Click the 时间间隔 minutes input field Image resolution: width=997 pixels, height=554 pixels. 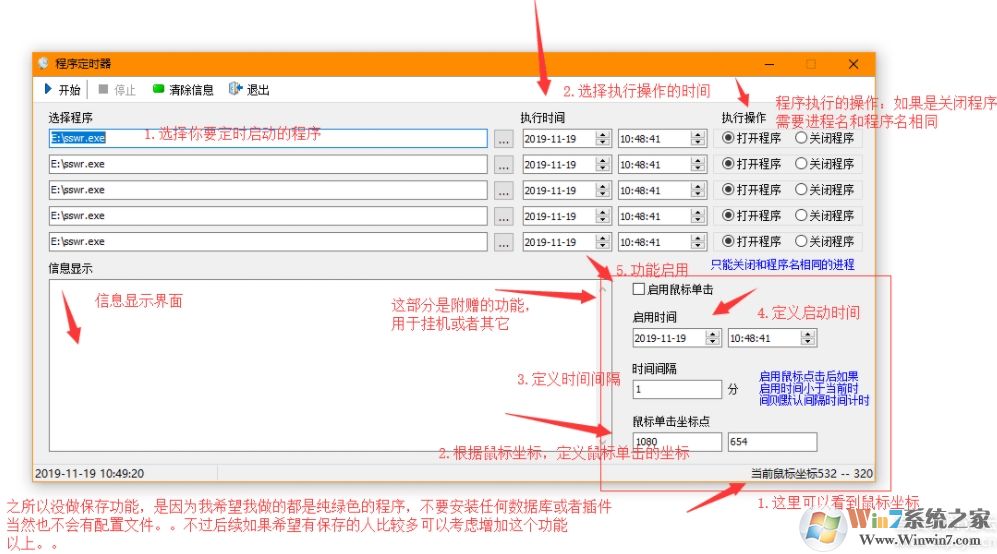point(677,389)
